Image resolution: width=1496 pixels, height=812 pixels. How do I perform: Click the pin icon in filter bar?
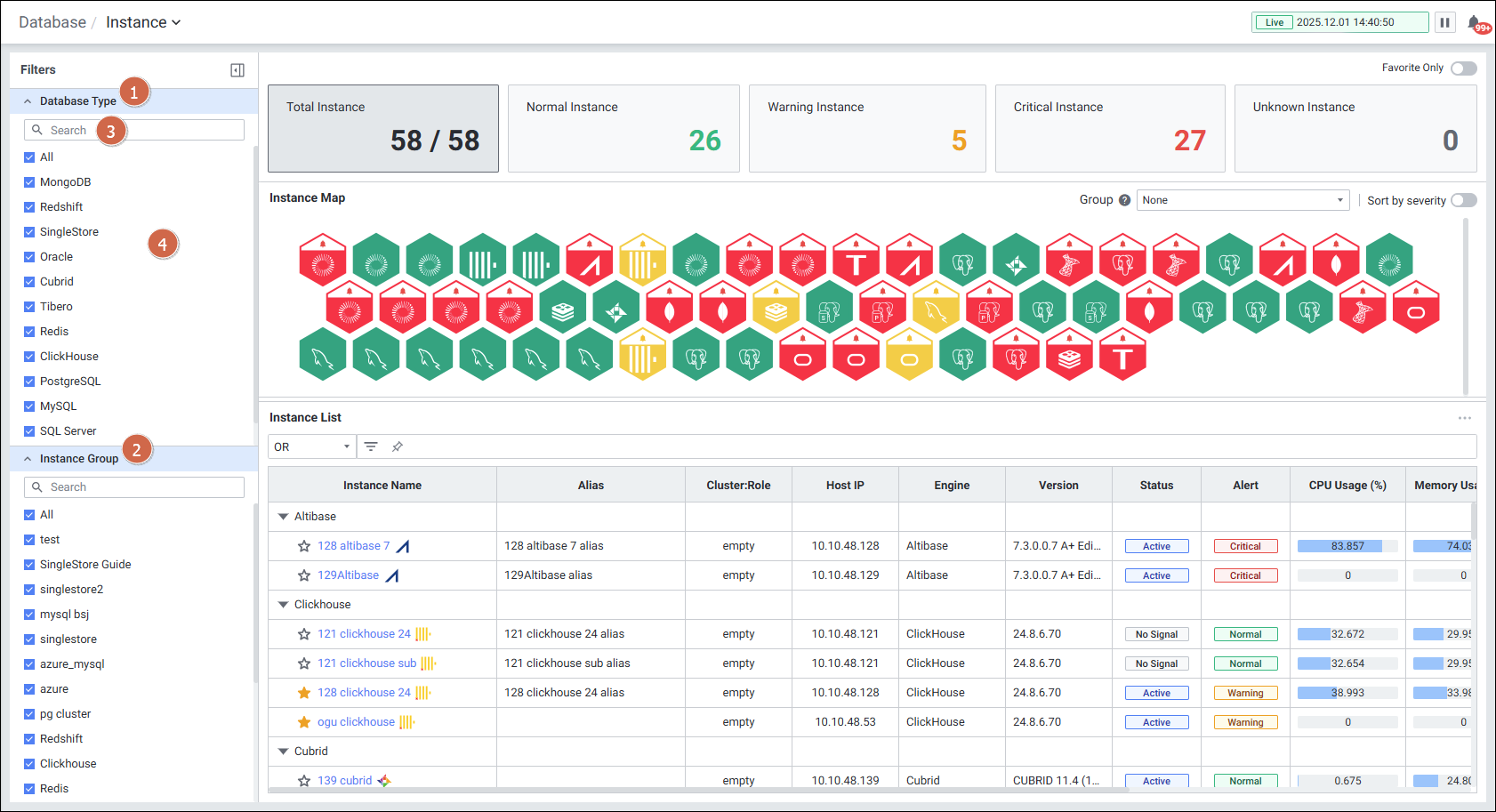point(398,446)
